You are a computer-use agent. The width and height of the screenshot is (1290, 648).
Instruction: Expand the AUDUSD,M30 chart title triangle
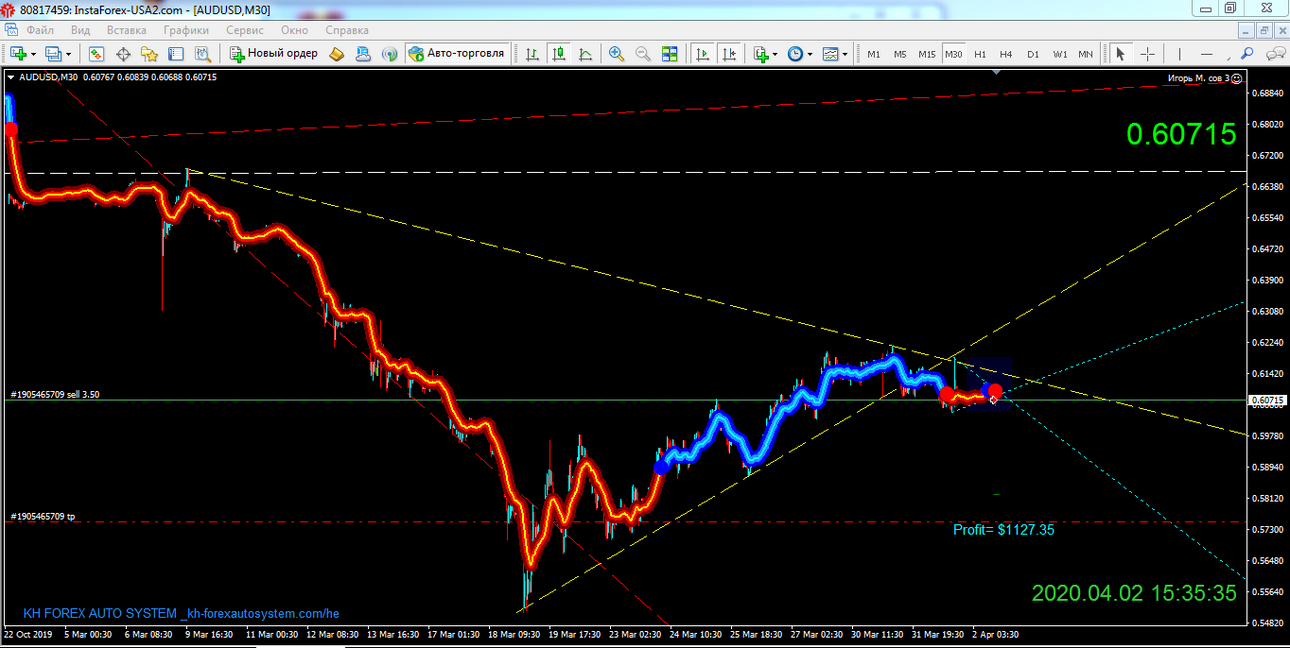(x=11, y=77)
